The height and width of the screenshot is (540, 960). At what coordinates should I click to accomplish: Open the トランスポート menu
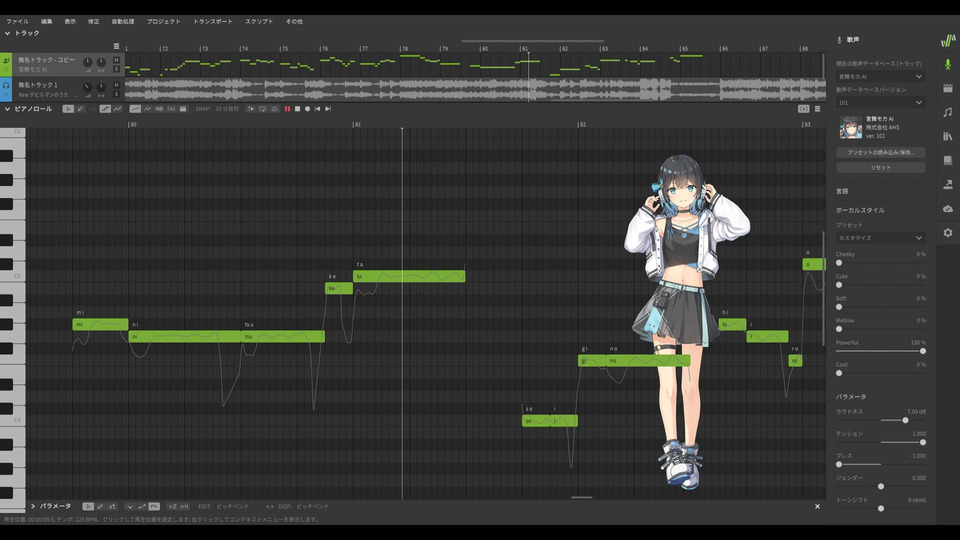[213, 21]
